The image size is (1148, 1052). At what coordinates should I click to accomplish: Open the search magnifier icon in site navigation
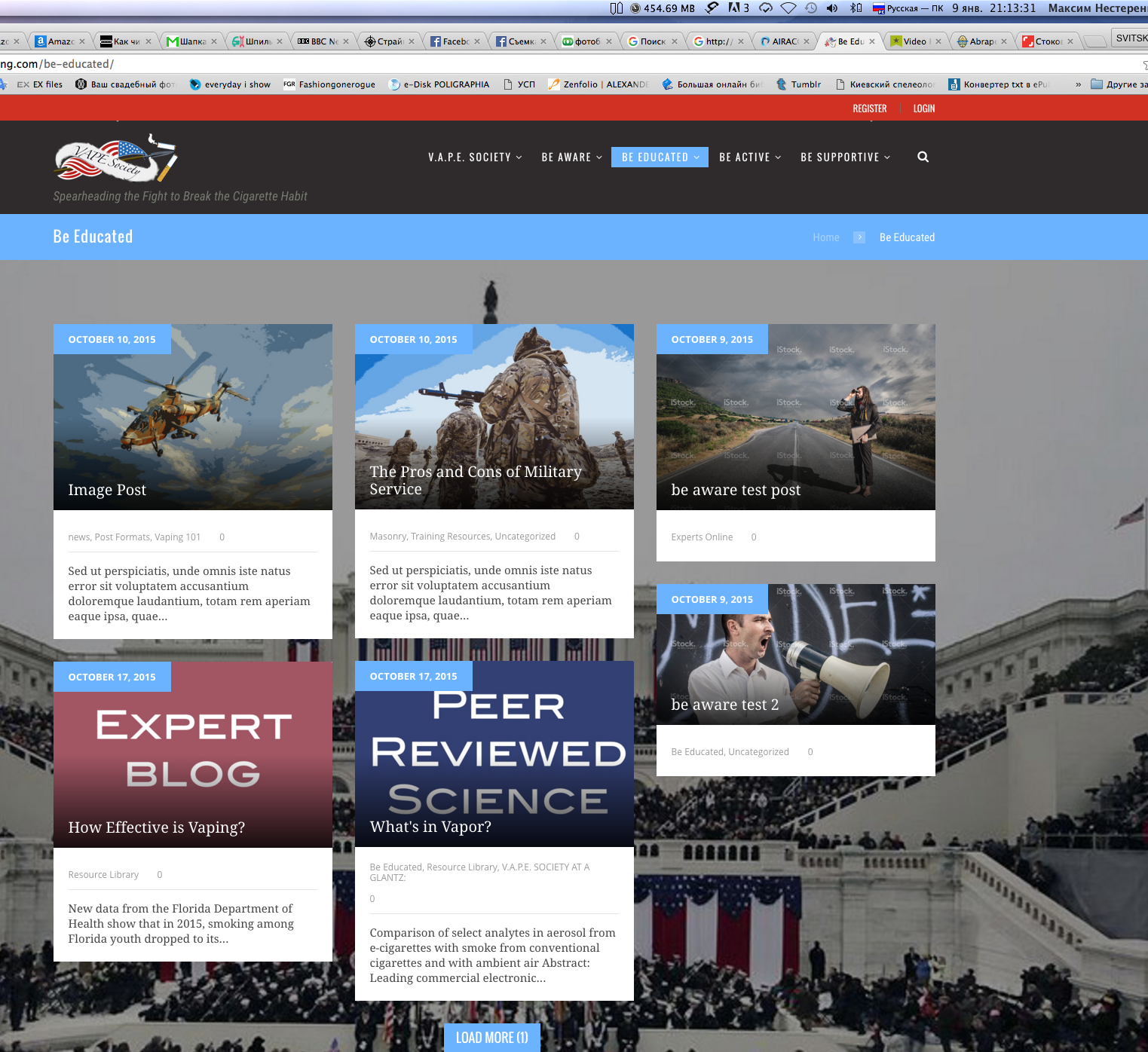923,157
